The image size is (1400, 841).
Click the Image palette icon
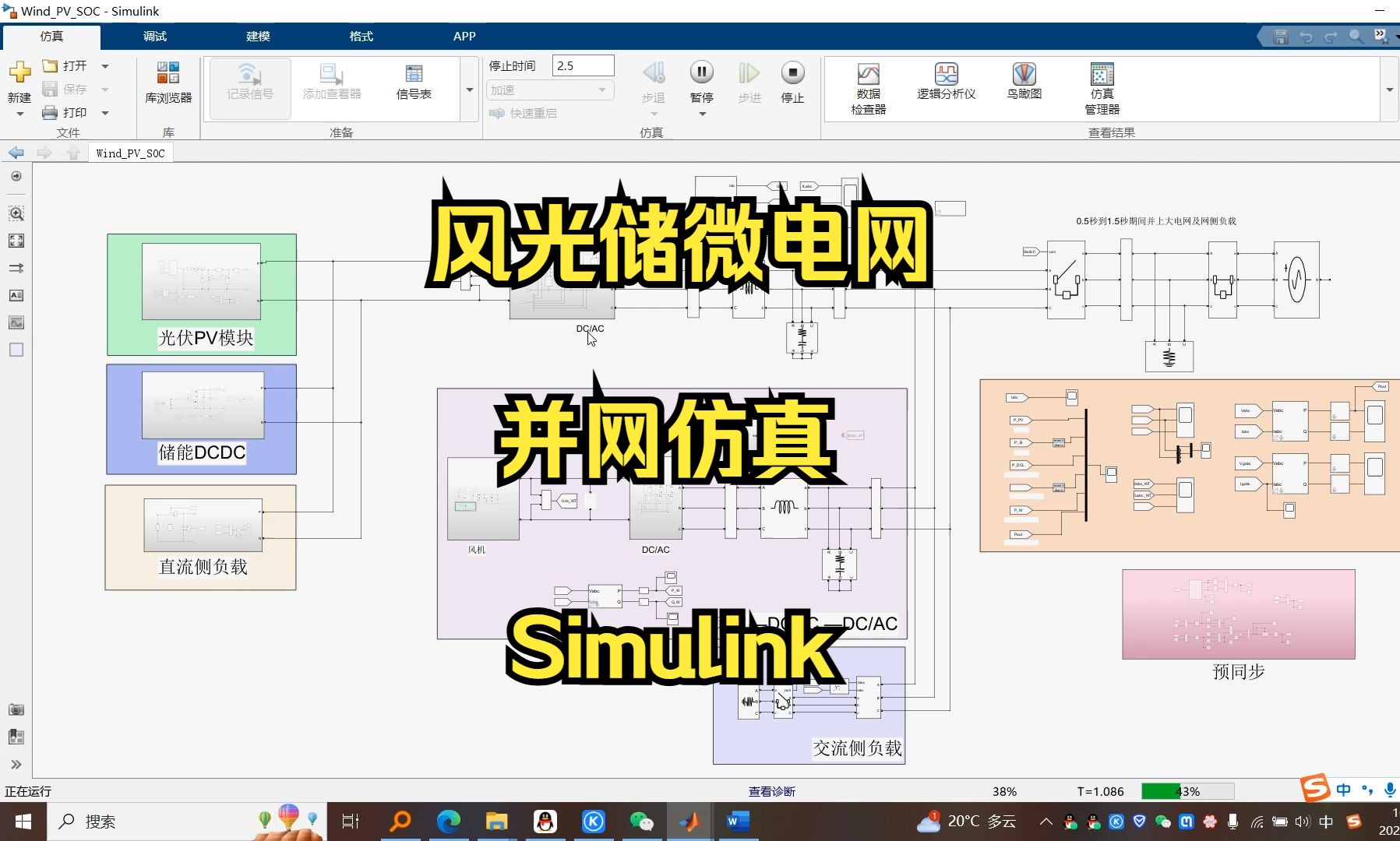pos(16,322)
